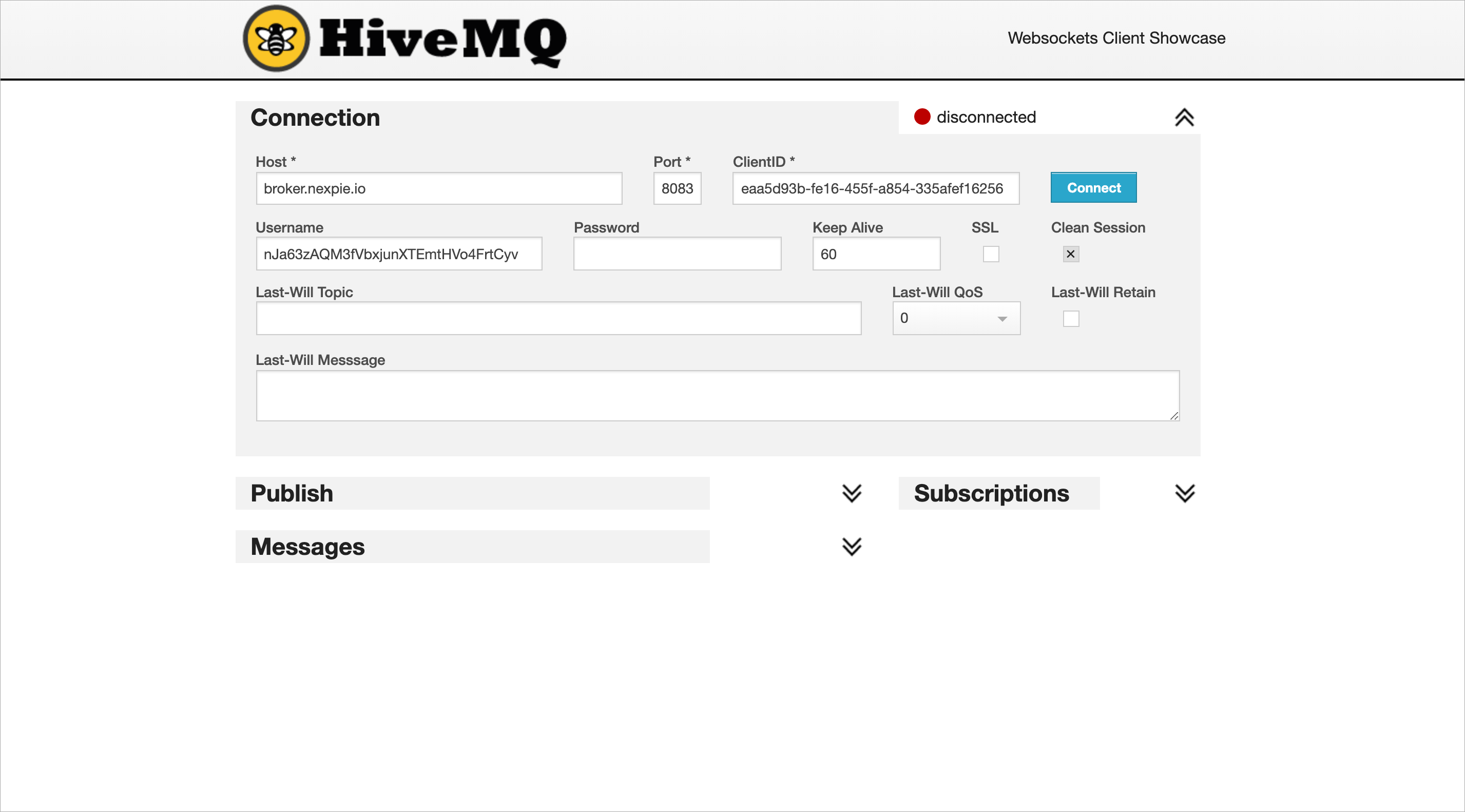Screen dimensions: 1465x812
Task: Click the red disconnected status indicator
Action: click(921, 117)
